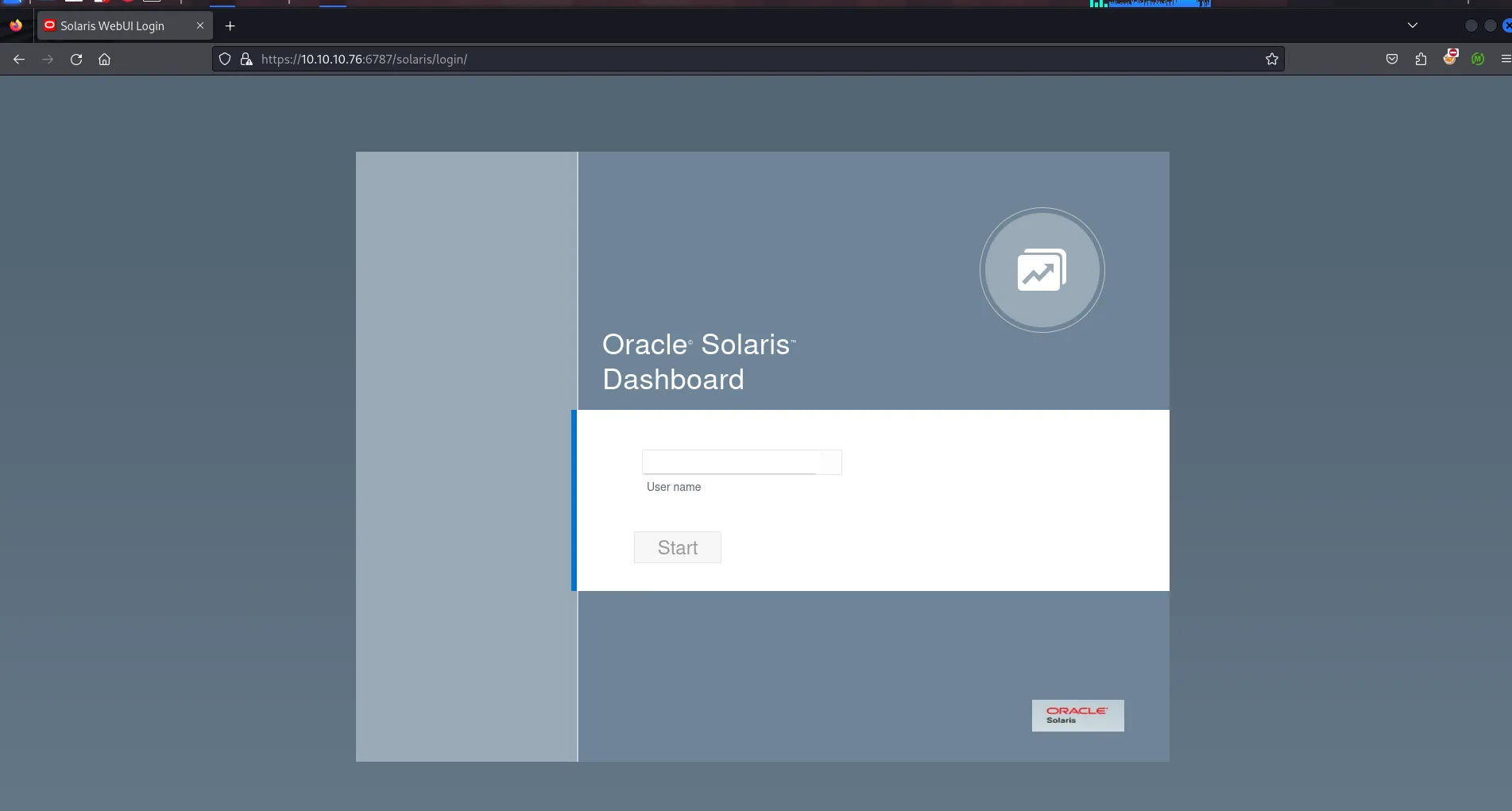This screenshot has height=811, width=1512.
Task: Click the tracking protection shield icon
Action: 225,60
